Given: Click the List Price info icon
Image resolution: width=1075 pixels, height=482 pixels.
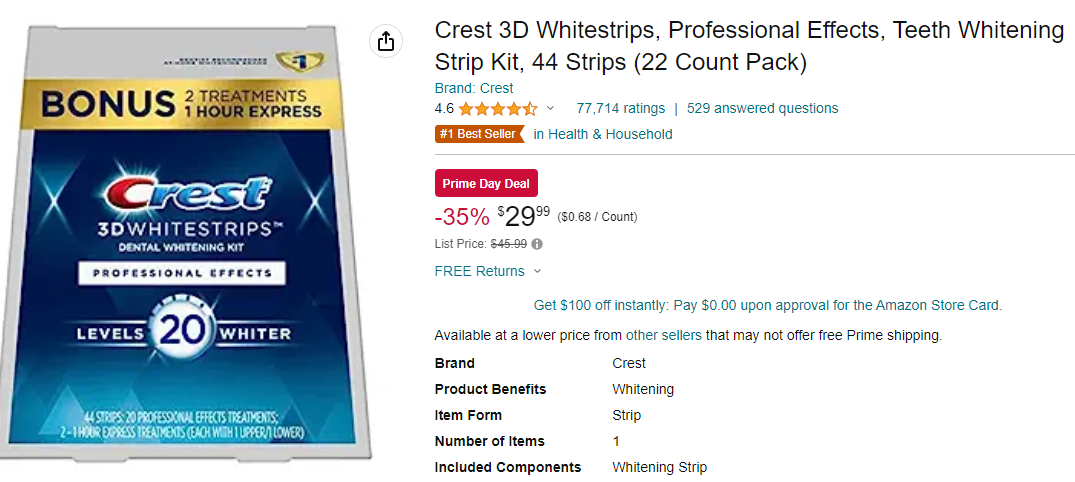Looking at the screenshot, I should [538, 244].
